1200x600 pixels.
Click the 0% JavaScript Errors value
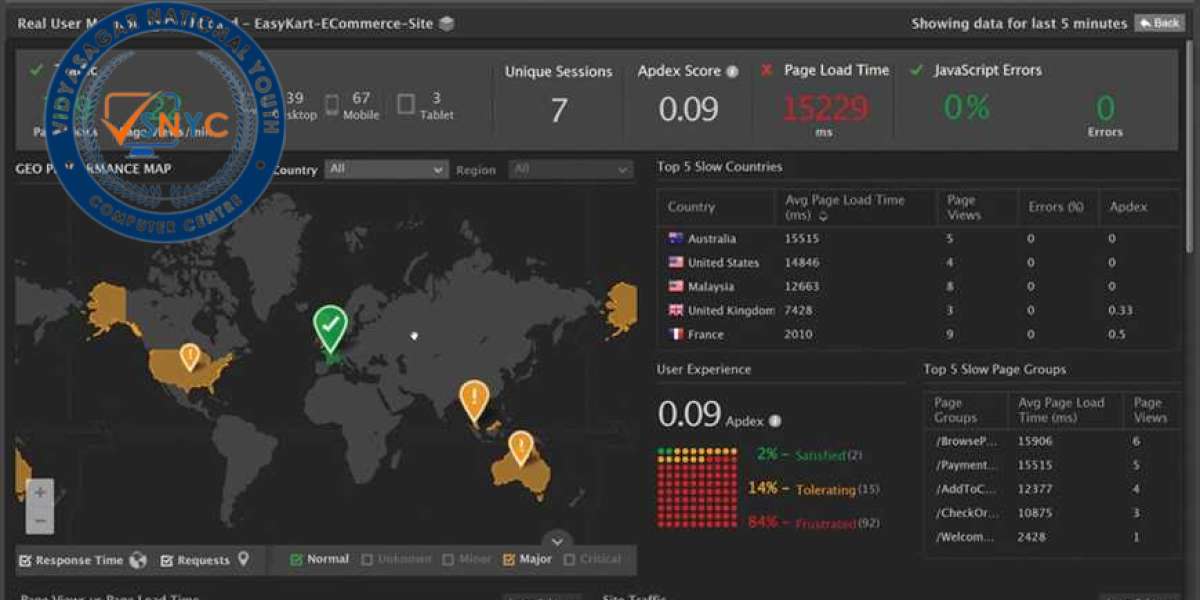coord(967,107)
